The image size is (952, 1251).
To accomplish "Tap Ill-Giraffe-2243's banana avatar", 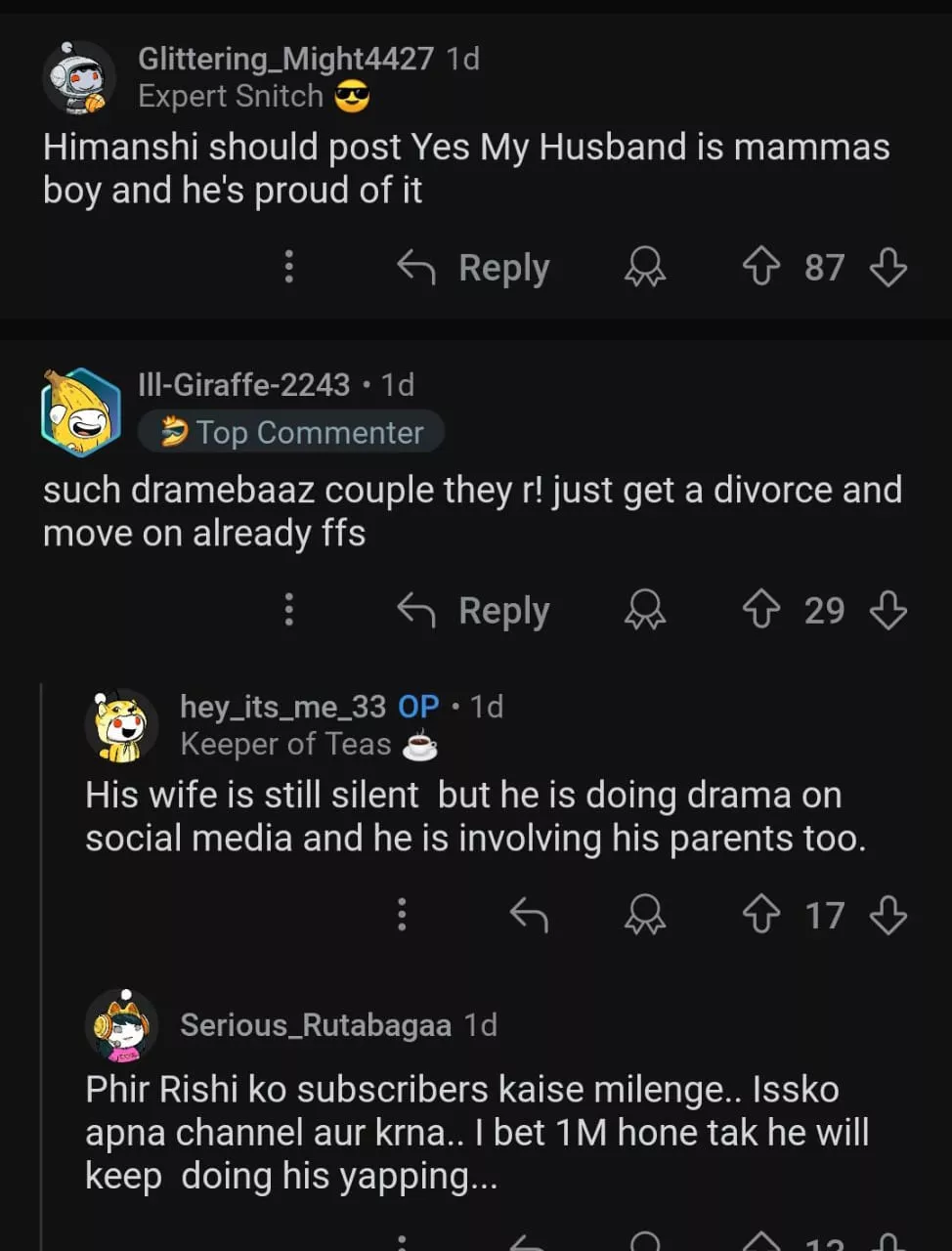I will tap(81, 411).
